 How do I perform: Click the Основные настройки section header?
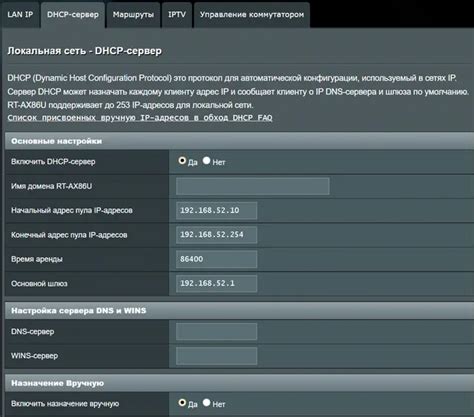pos(239,141)
